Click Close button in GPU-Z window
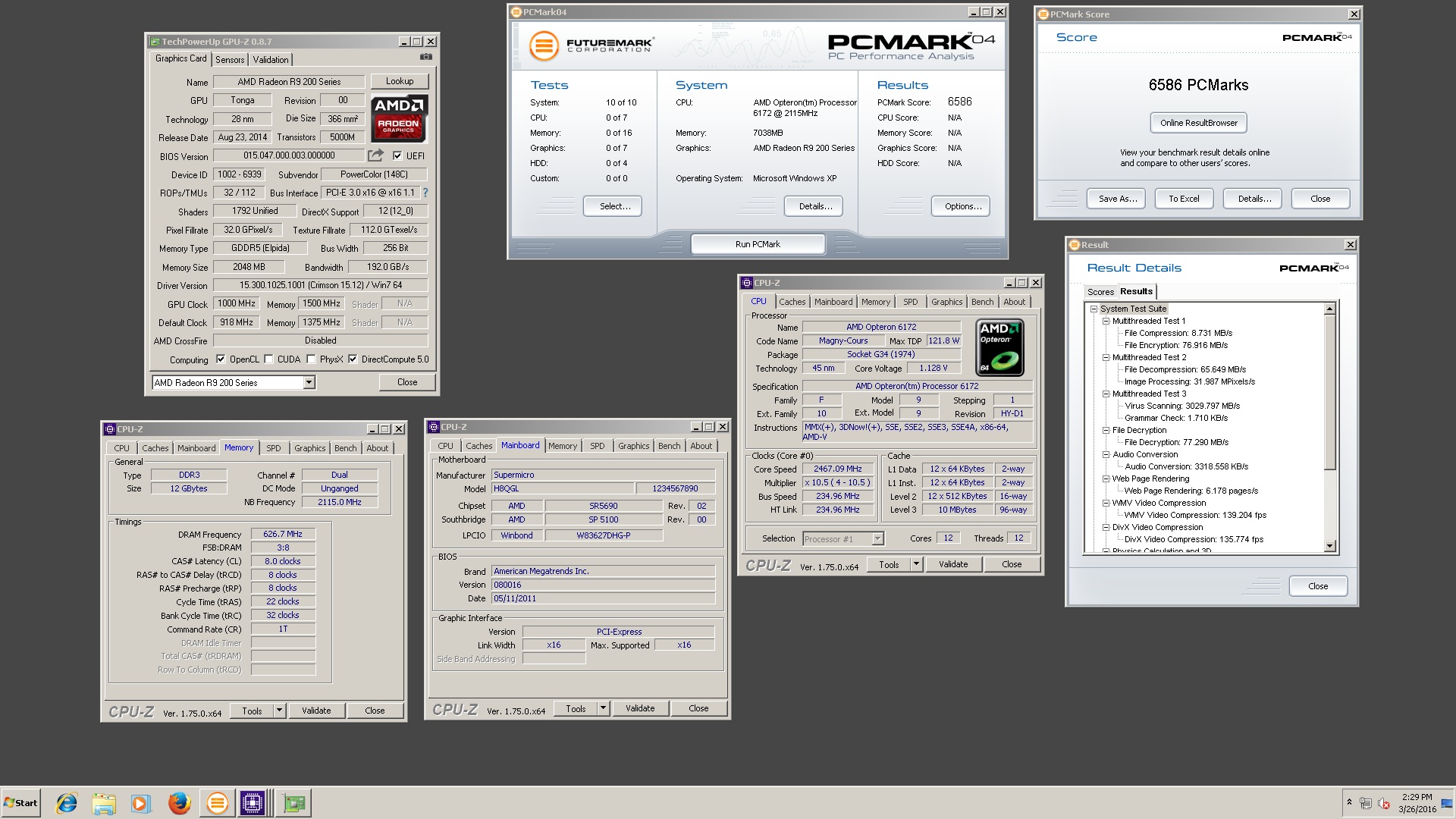Viewport: 1456px width, 819px height. point(407,382)
